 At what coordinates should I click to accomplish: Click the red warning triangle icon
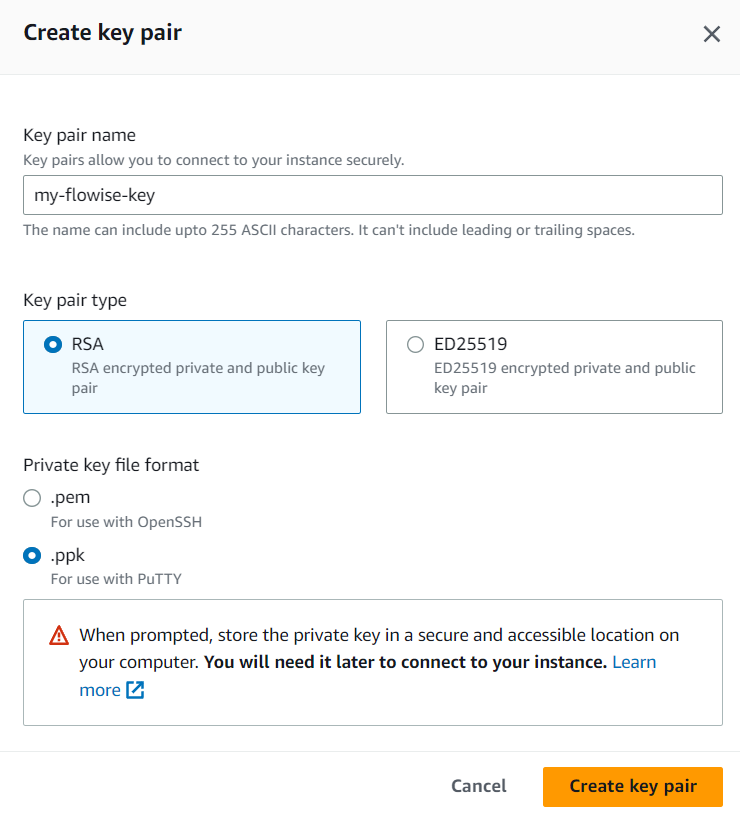click(x=60, y=635)
